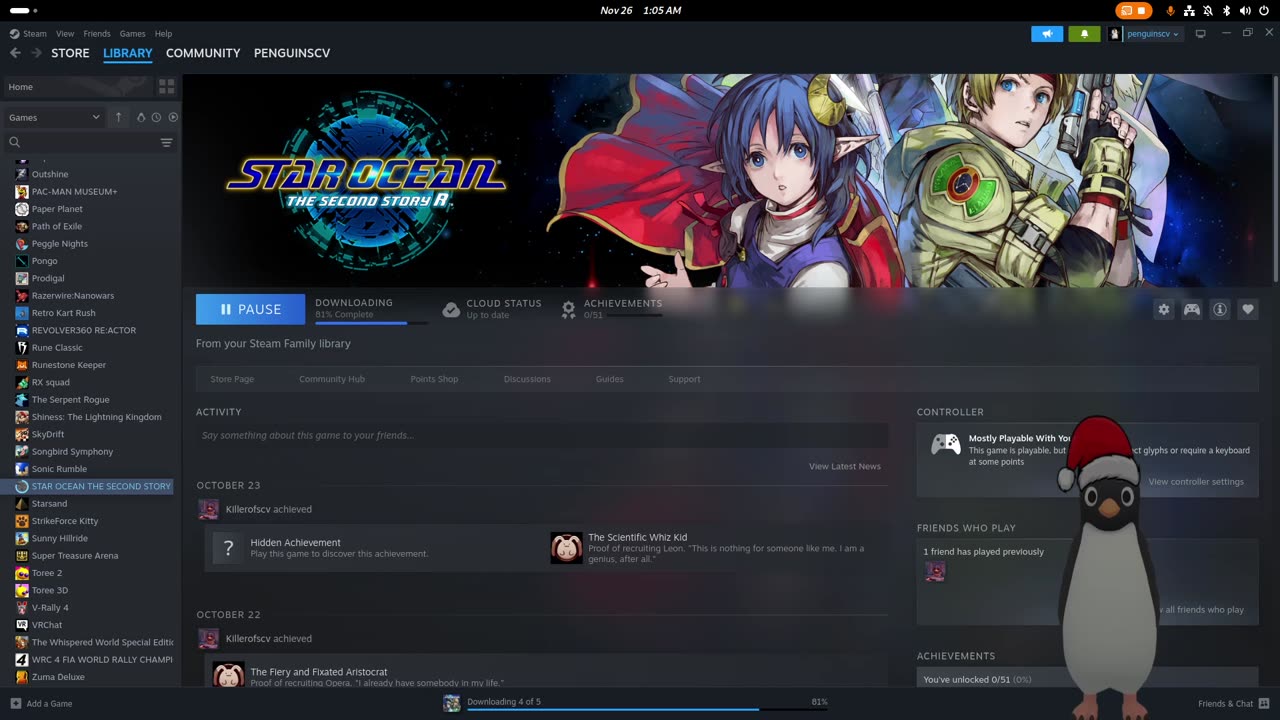
Task: Click the Add a Game plus icon
Action: (15, 703)
